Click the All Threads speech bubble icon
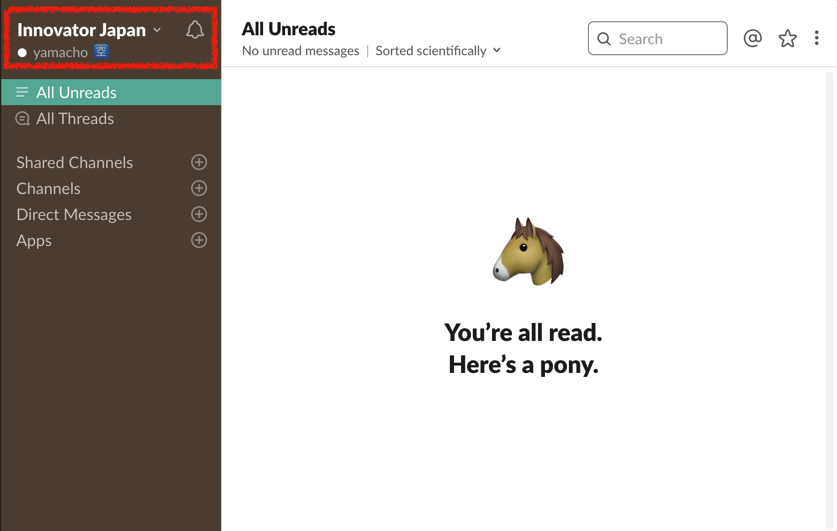Viewport: 837px width, 531px height. pos(22,118)
